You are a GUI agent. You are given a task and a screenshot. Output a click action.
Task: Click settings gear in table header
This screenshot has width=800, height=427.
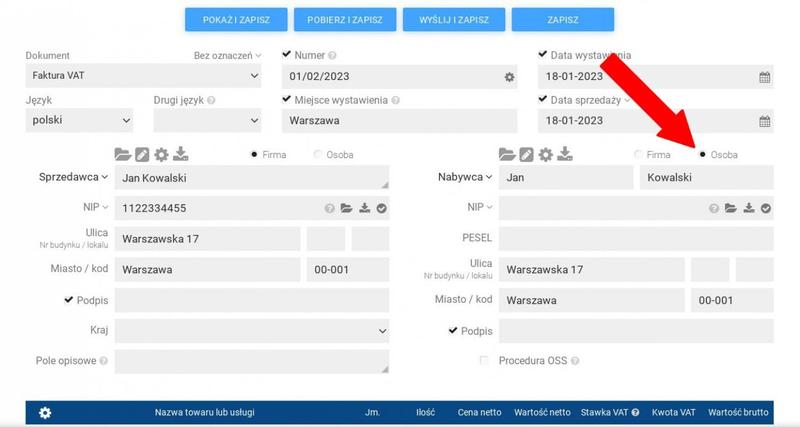click(45, 412)
